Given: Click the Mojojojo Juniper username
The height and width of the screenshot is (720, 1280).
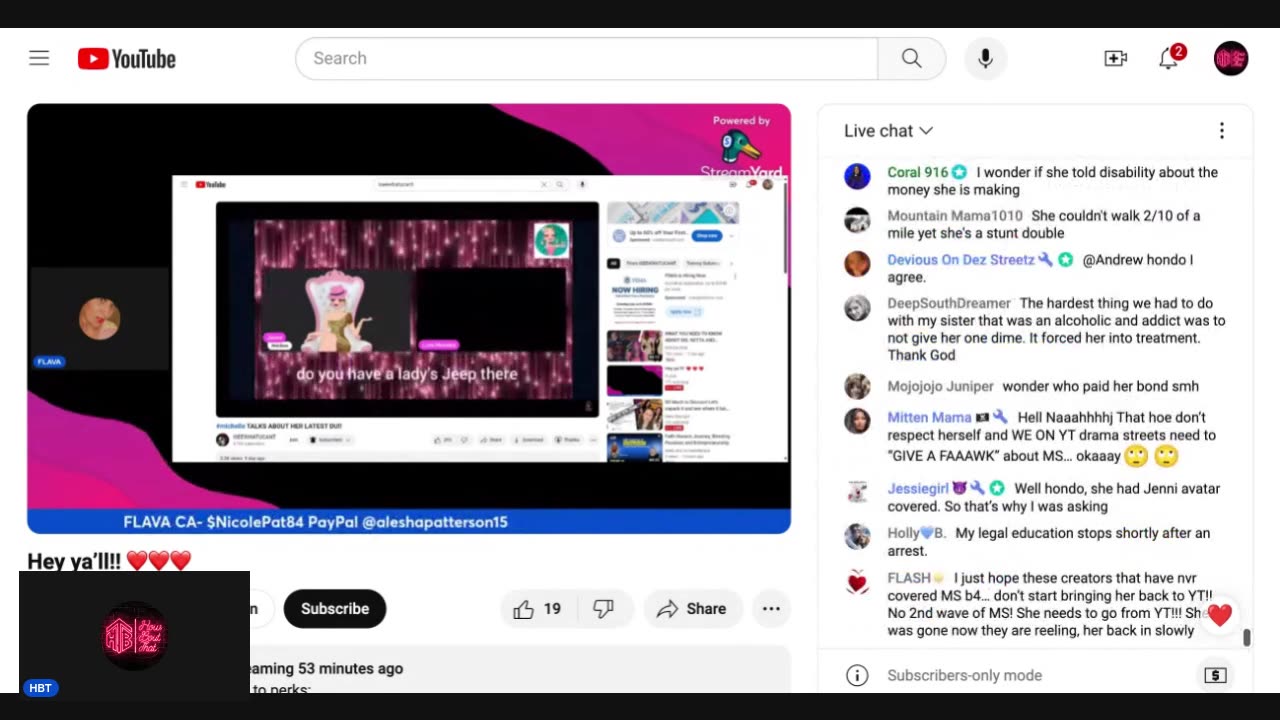Looking at the screenshot, I should click(940, 386).
